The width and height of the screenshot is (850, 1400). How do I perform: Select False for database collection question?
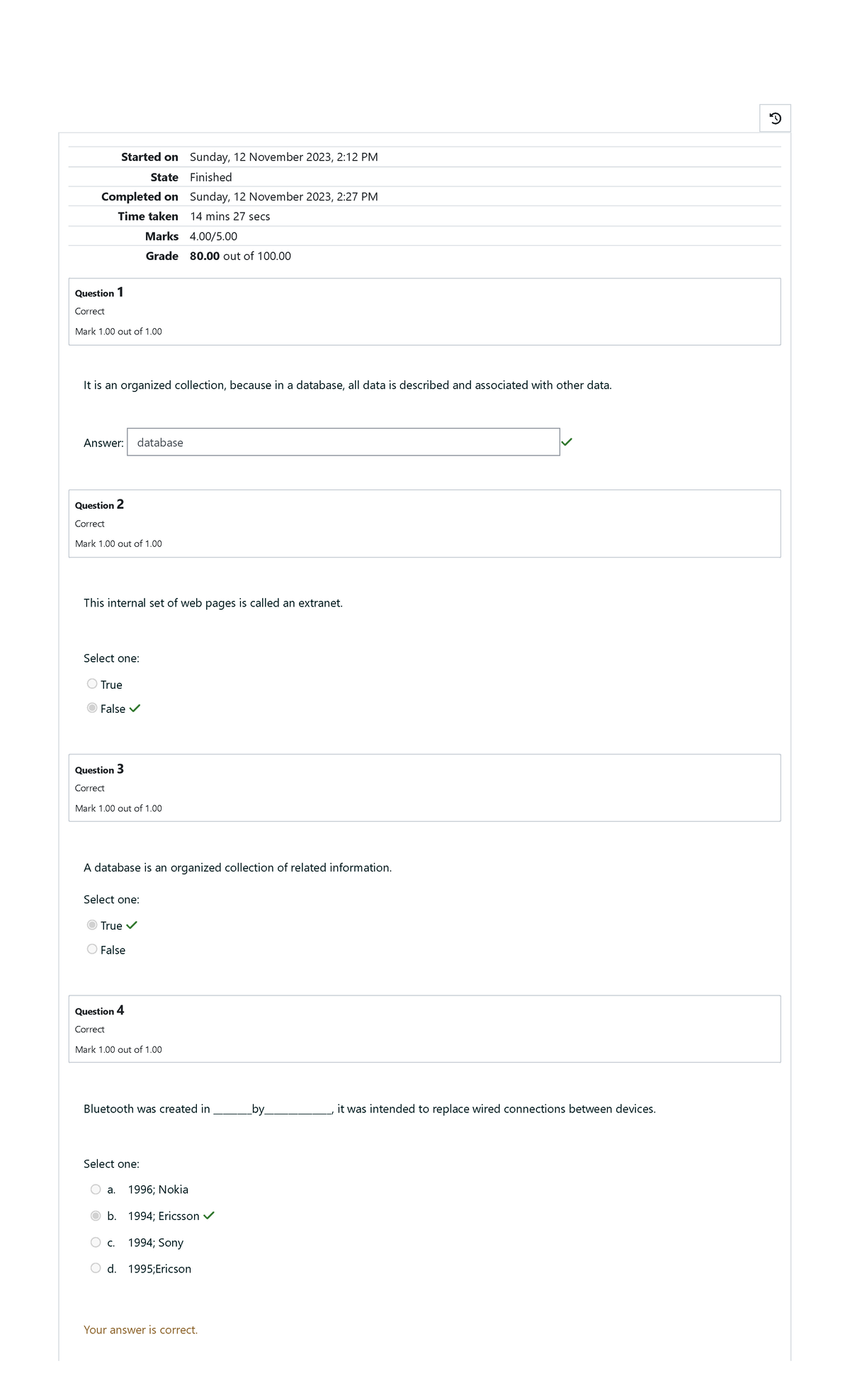coord(92,949)
